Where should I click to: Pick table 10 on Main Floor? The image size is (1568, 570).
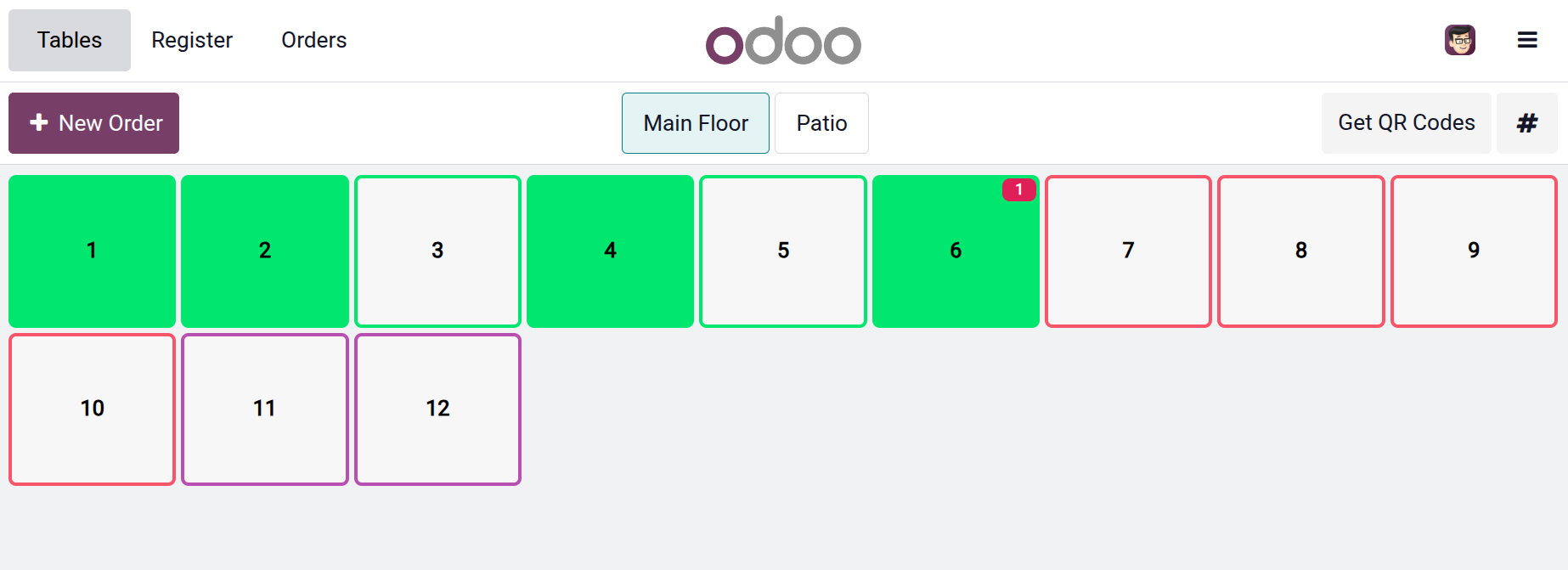(92, 409)
